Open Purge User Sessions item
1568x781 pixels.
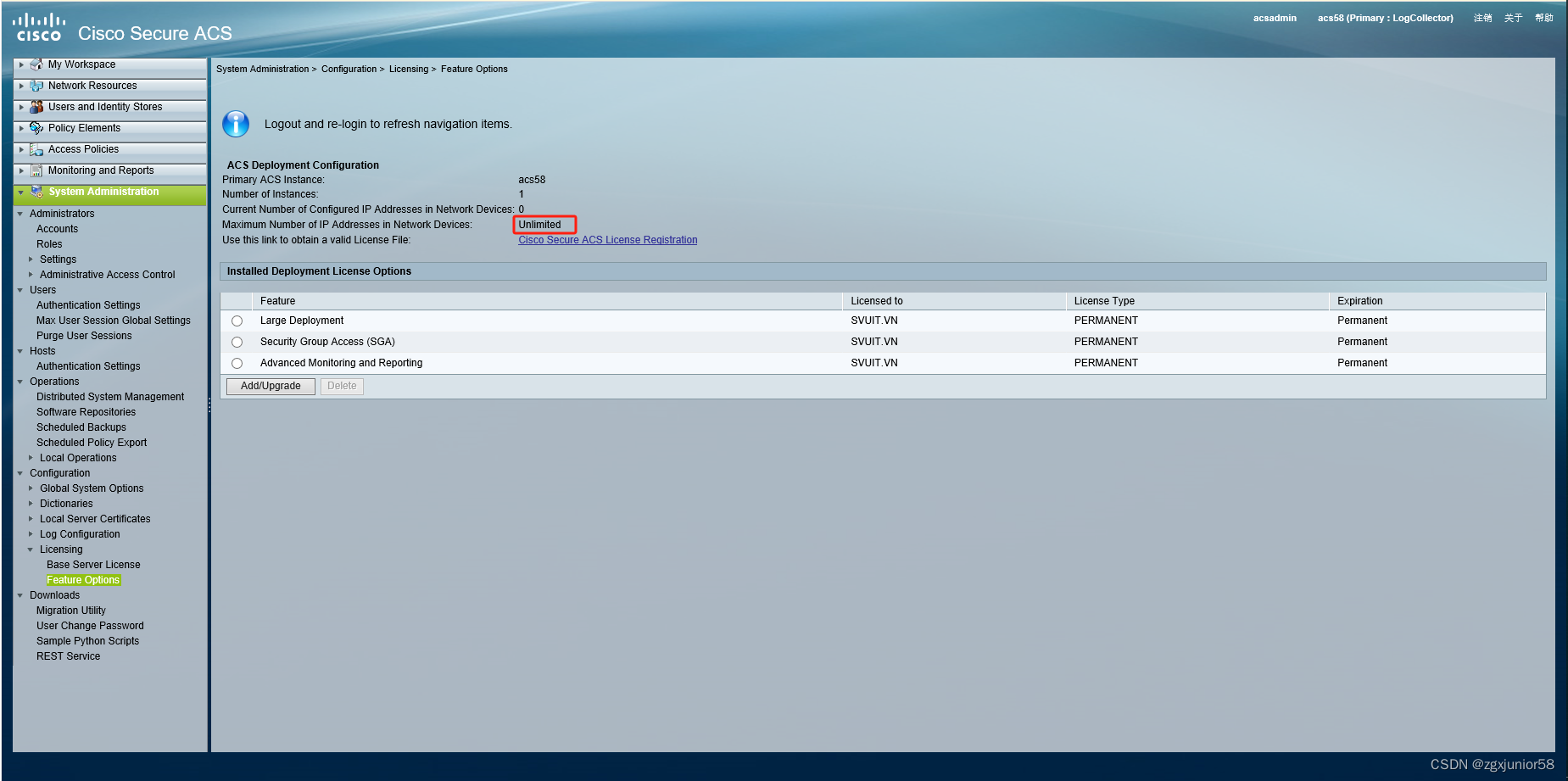click(84, 336)
